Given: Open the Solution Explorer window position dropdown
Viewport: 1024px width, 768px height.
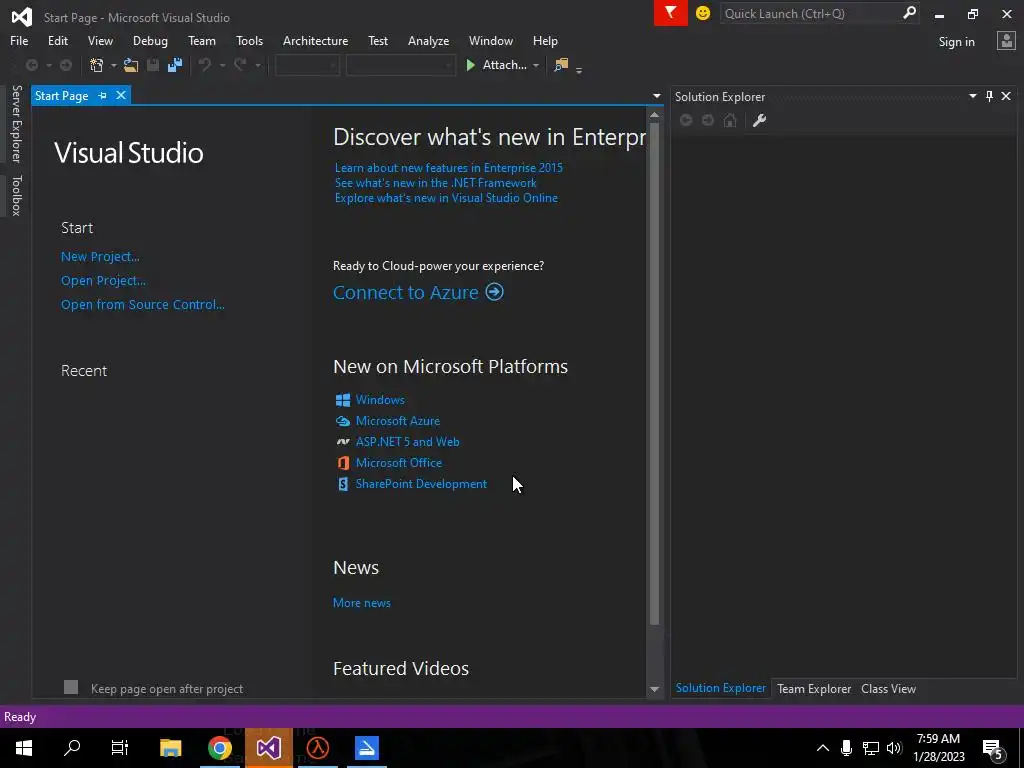Looking at the screenshot, I should (x=972, y=97).
